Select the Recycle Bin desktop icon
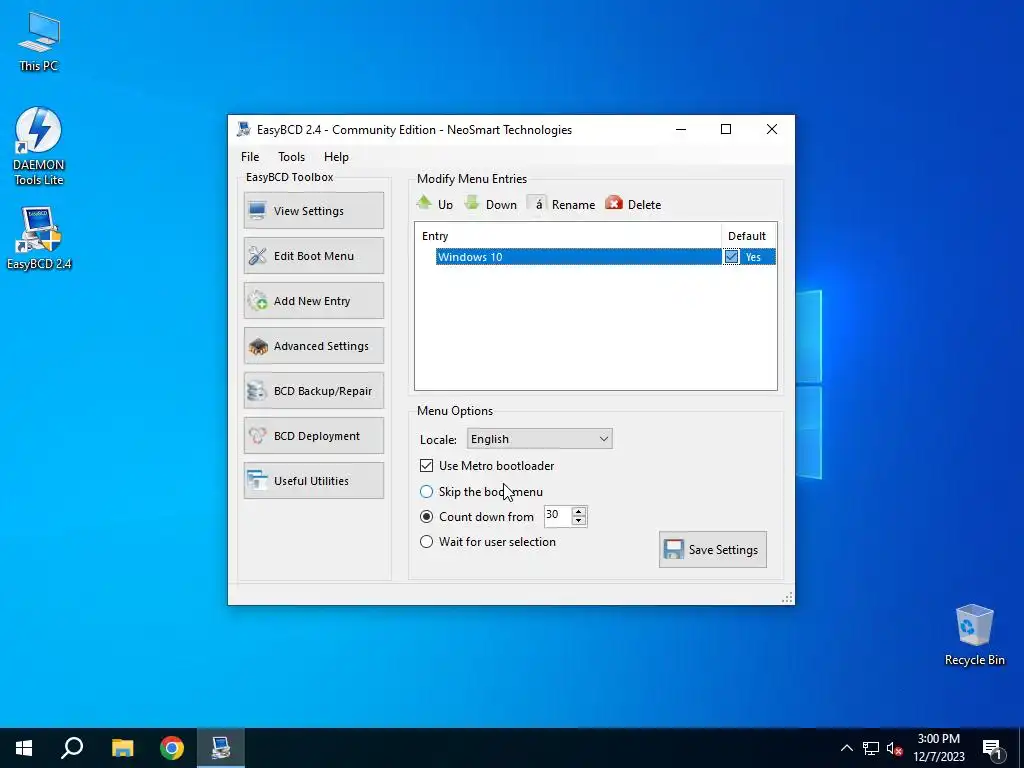This screenshot has height=768, width=1024. click(x=974, y=635)
